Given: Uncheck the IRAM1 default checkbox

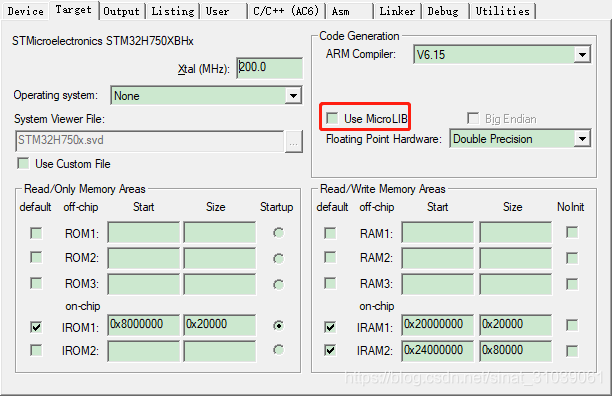Looking at the screenshot, I should pos(330,327).
